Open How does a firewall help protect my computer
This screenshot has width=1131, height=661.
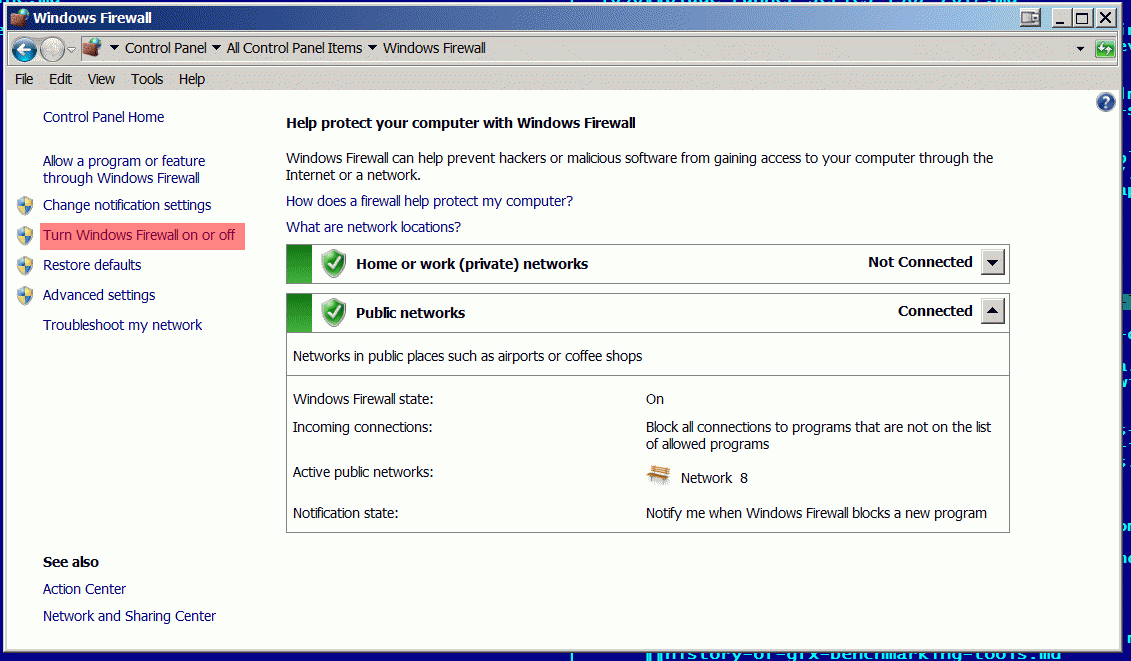pos(429,201)
